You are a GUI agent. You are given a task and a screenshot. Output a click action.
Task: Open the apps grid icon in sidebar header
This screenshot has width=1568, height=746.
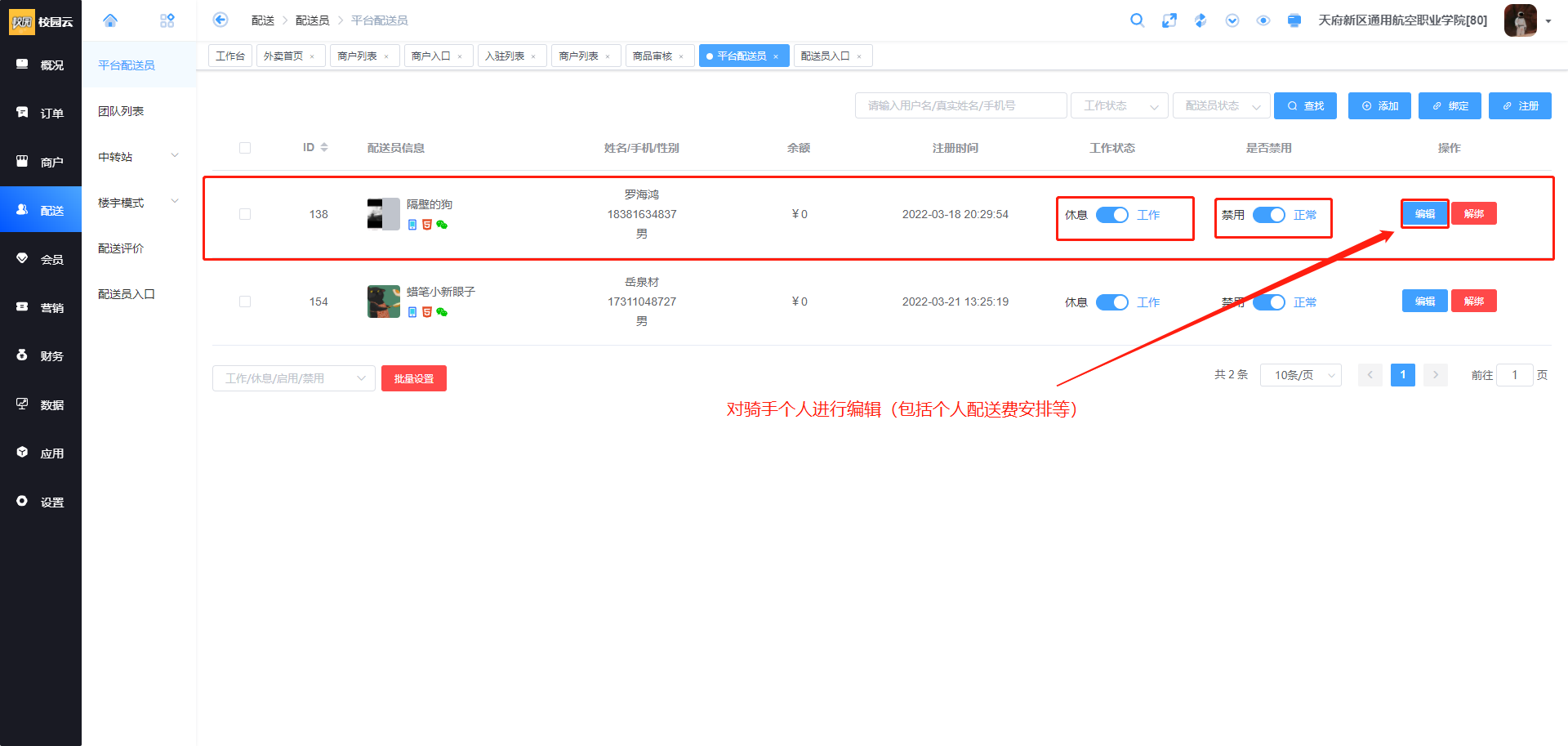(167, 20)
